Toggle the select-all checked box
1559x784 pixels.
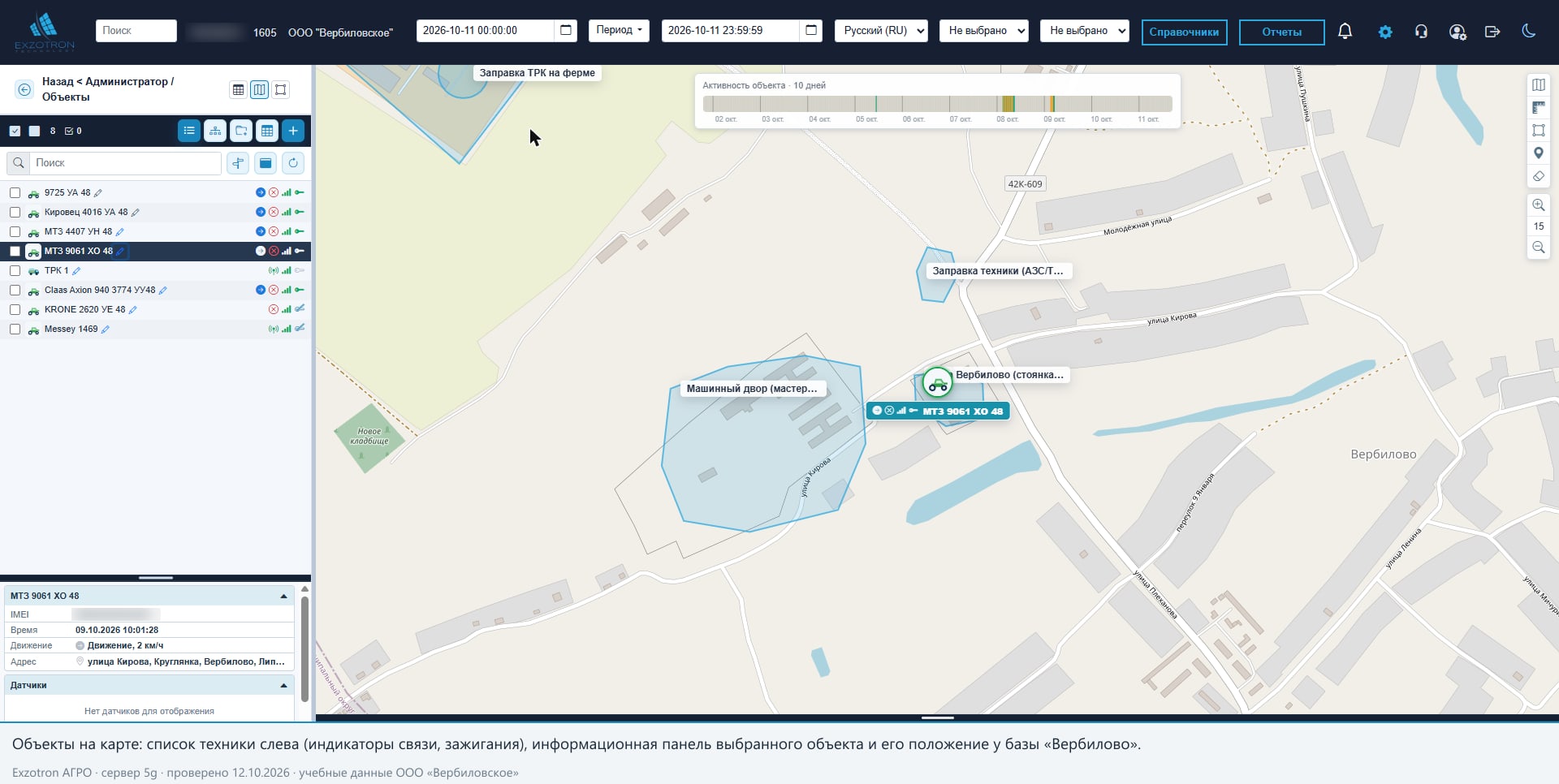(x=15, y=131)
